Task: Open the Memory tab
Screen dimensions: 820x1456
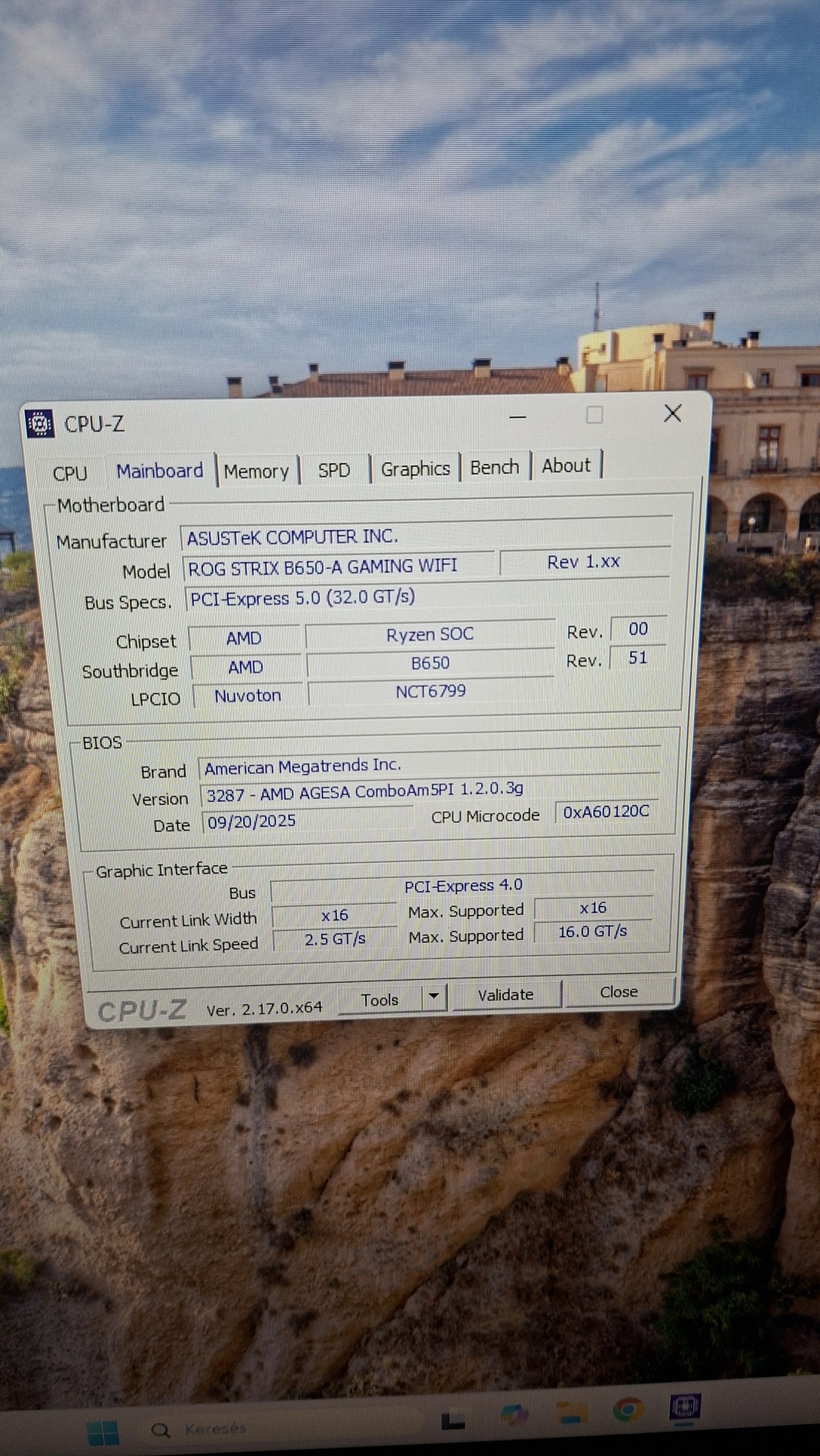Action: tap(256, 471)
